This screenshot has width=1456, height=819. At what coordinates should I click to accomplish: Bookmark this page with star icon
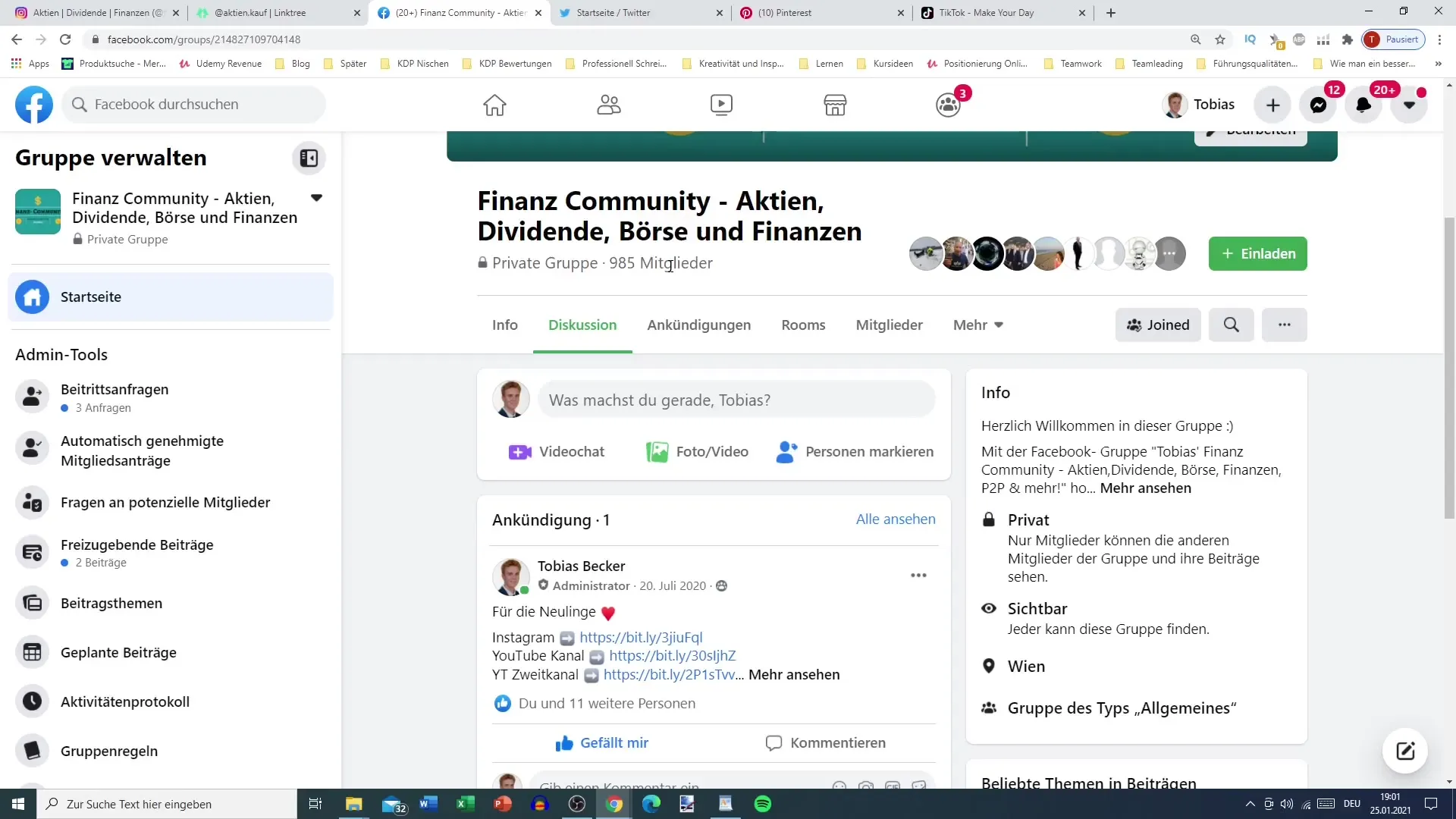click(x=1220, y=39)
